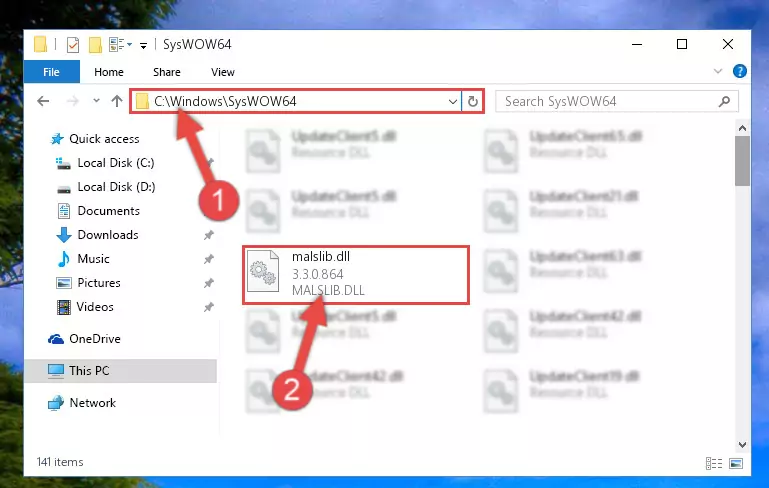Image resolution: width=769 pixels, height=488 pixels.
Task: Open Documents in the sidebar
Action: click(x=108, y=211)
